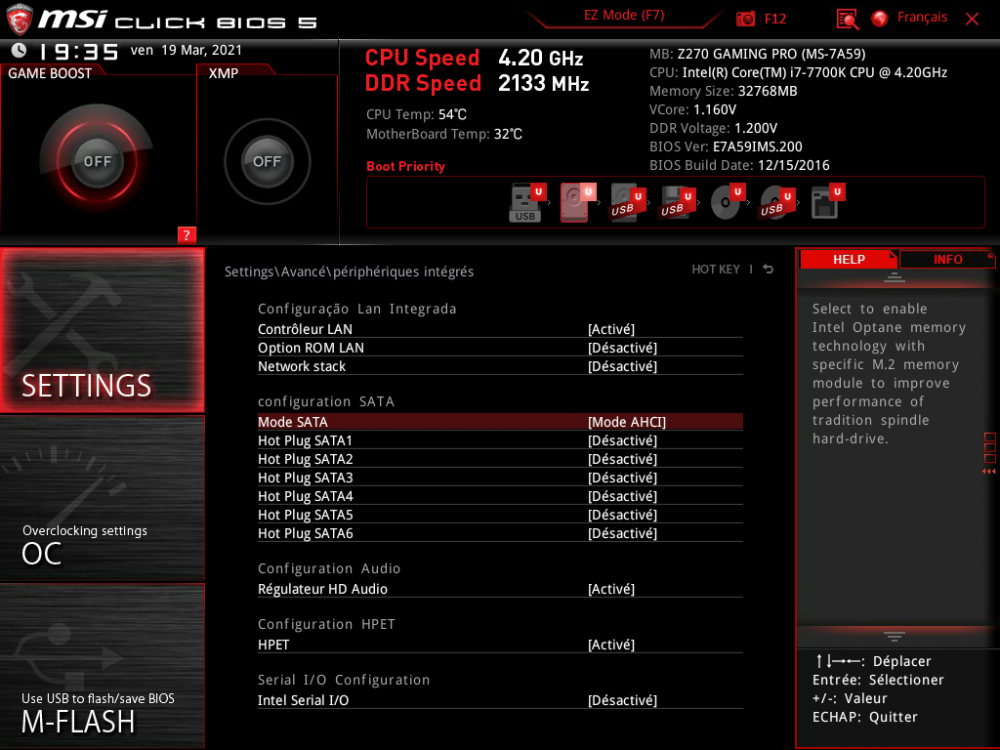This screenshot has height=750, width=1000.
Task: Select the last network boot device icon
Action: point(825,202)
